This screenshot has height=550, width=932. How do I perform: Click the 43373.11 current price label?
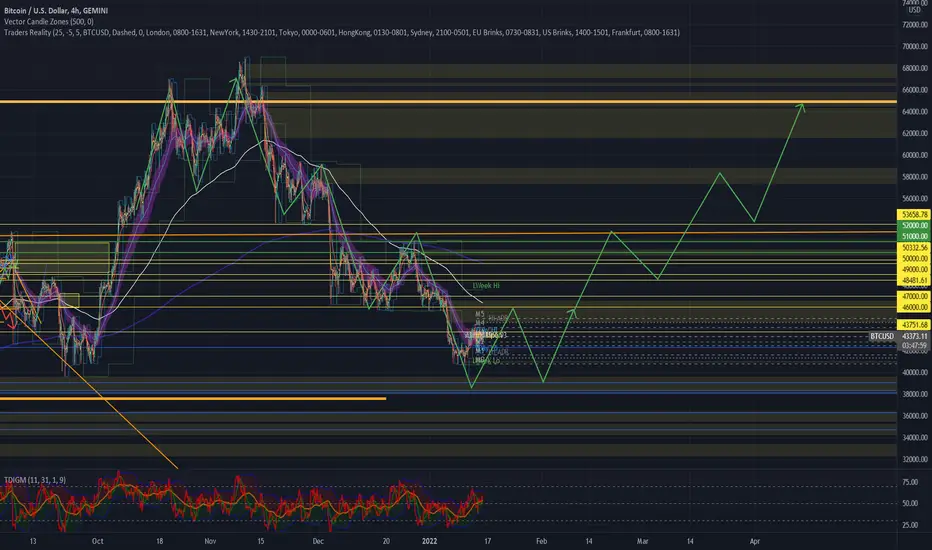click(x=914, y=336)
